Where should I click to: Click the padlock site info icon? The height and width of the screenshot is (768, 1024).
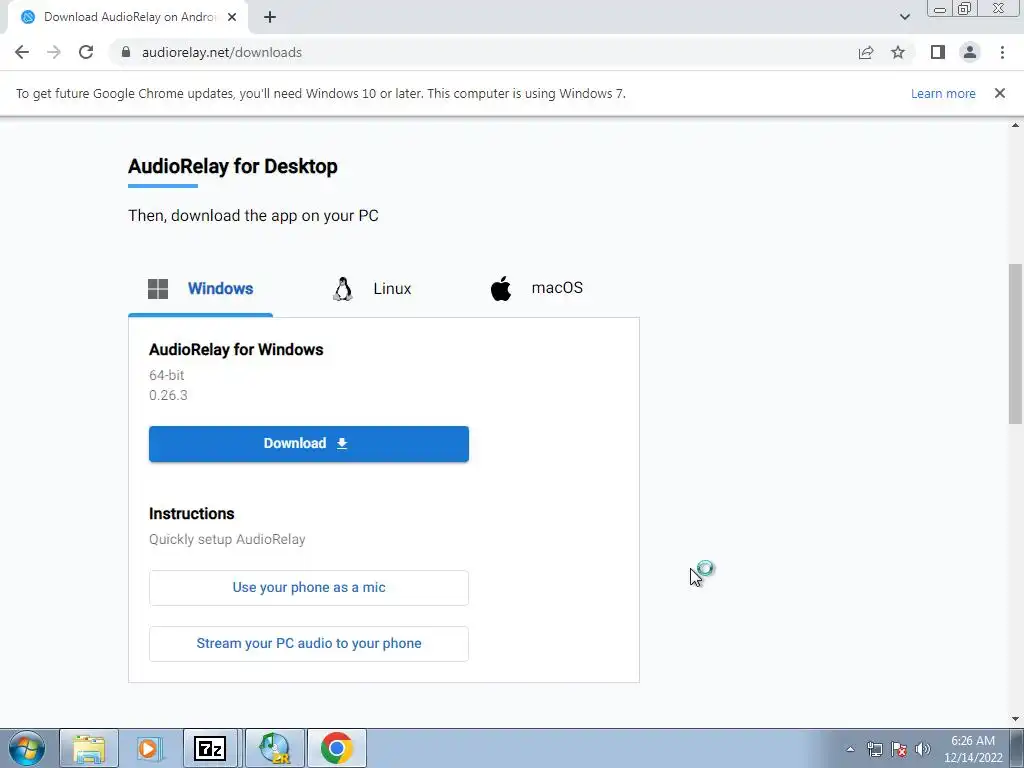(x=126, y=52)
